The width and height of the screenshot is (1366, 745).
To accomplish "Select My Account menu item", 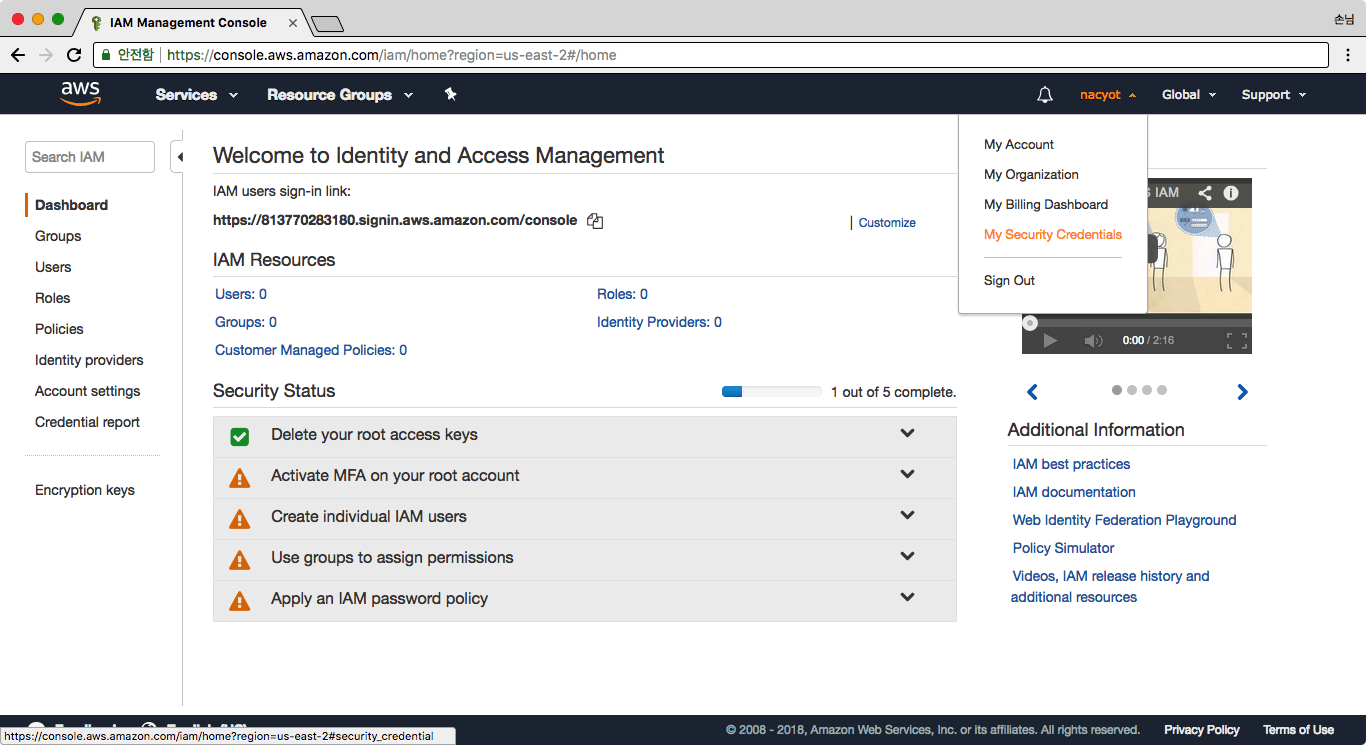I will 1019,145.
